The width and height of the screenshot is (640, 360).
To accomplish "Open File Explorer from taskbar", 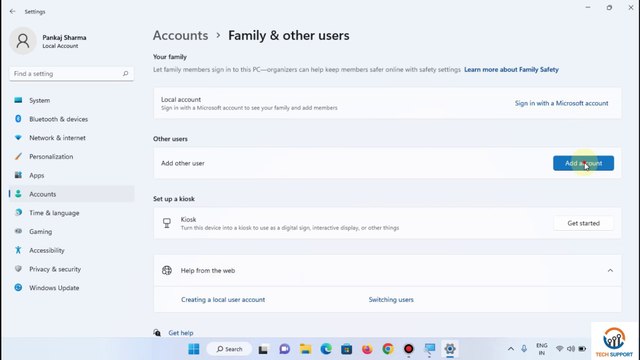I will click(305, 349).
